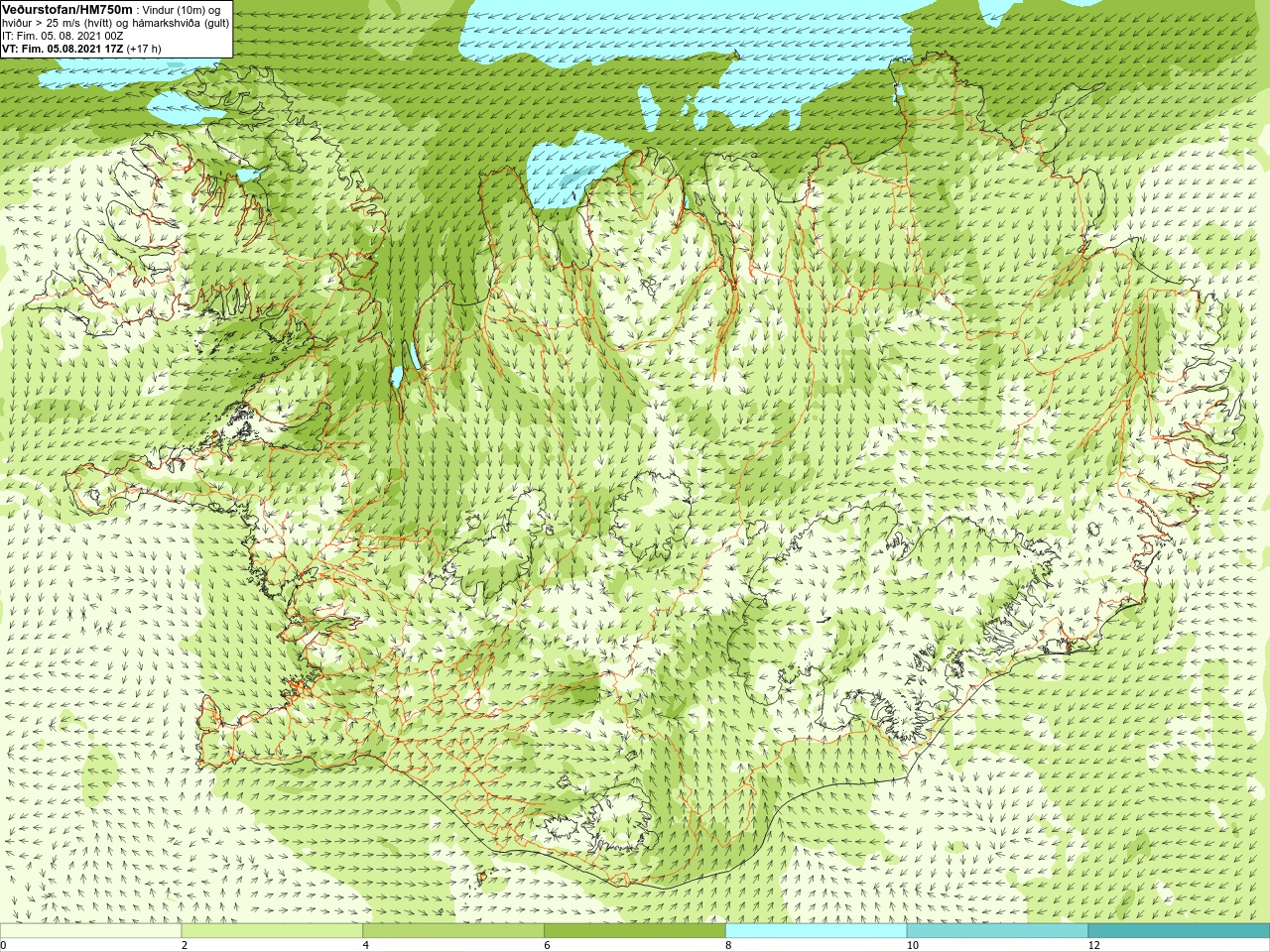This screenshot has height=952, width=1270.
Task: Click the legend scale label '0'
Action: 3,945
